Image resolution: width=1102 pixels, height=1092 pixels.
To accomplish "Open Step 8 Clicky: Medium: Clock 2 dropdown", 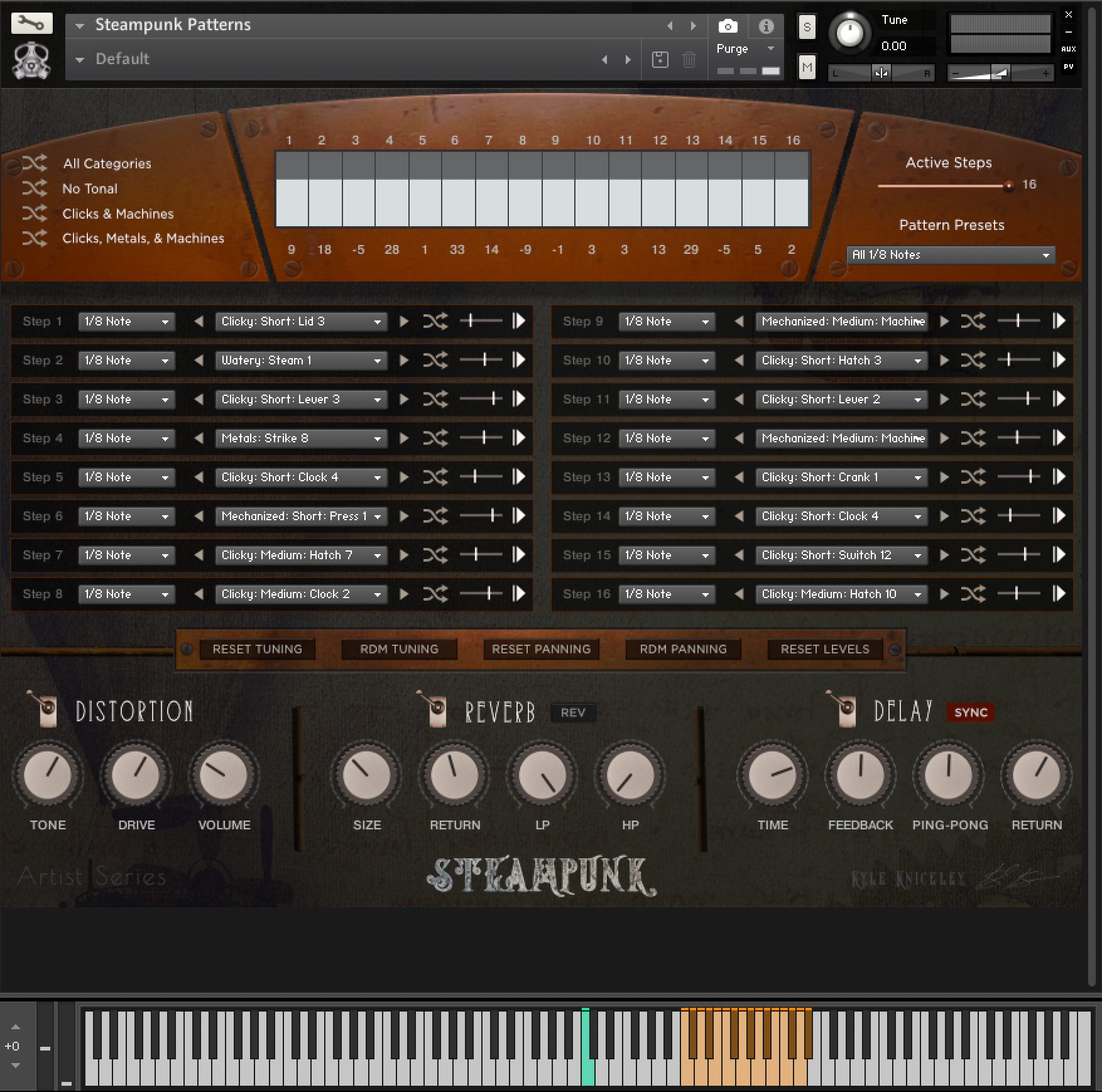I will pos(301,594).
